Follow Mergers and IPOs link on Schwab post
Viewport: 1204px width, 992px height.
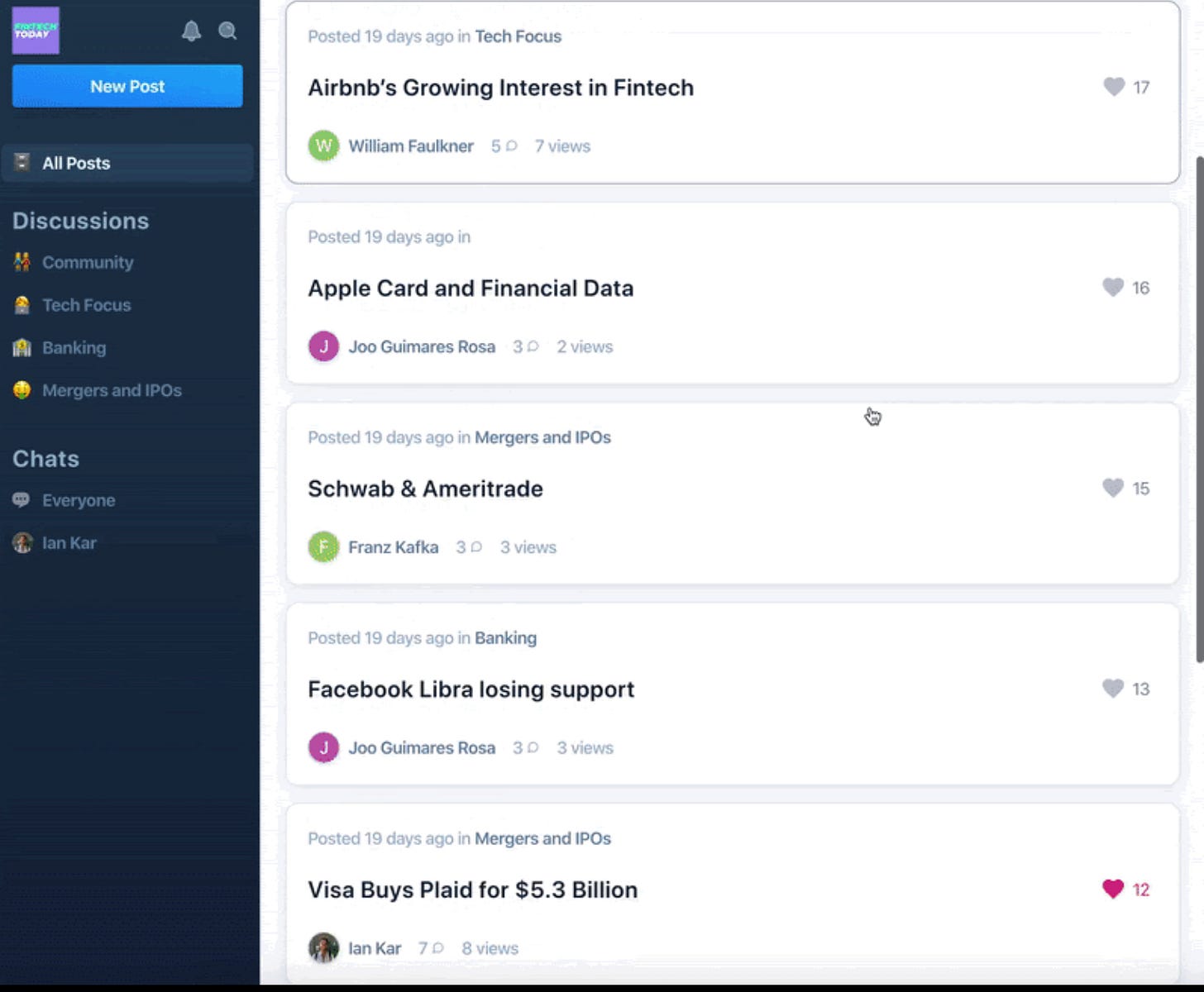pos(542,437)
